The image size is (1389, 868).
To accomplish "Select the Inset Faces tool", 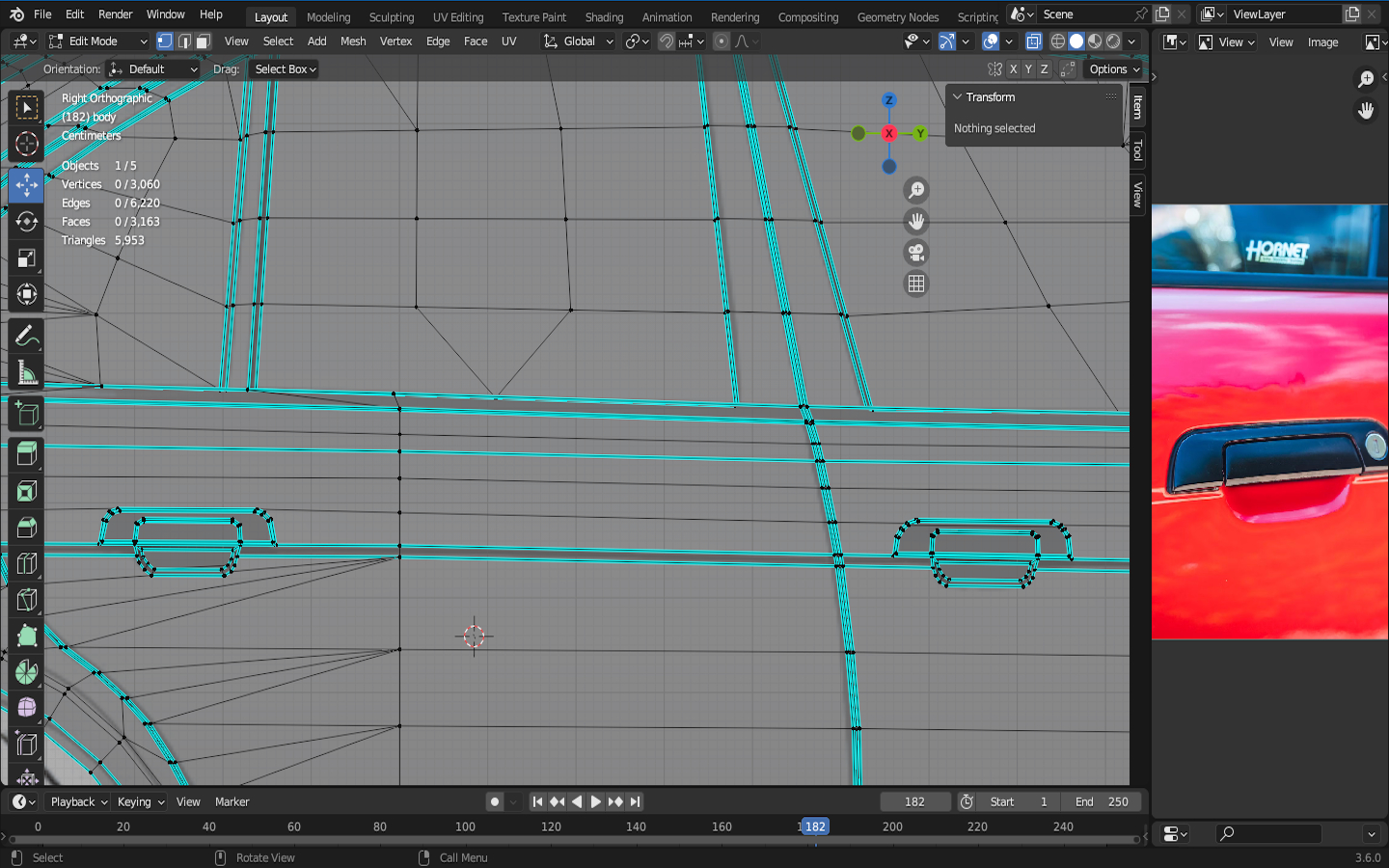I will [26, 491].
